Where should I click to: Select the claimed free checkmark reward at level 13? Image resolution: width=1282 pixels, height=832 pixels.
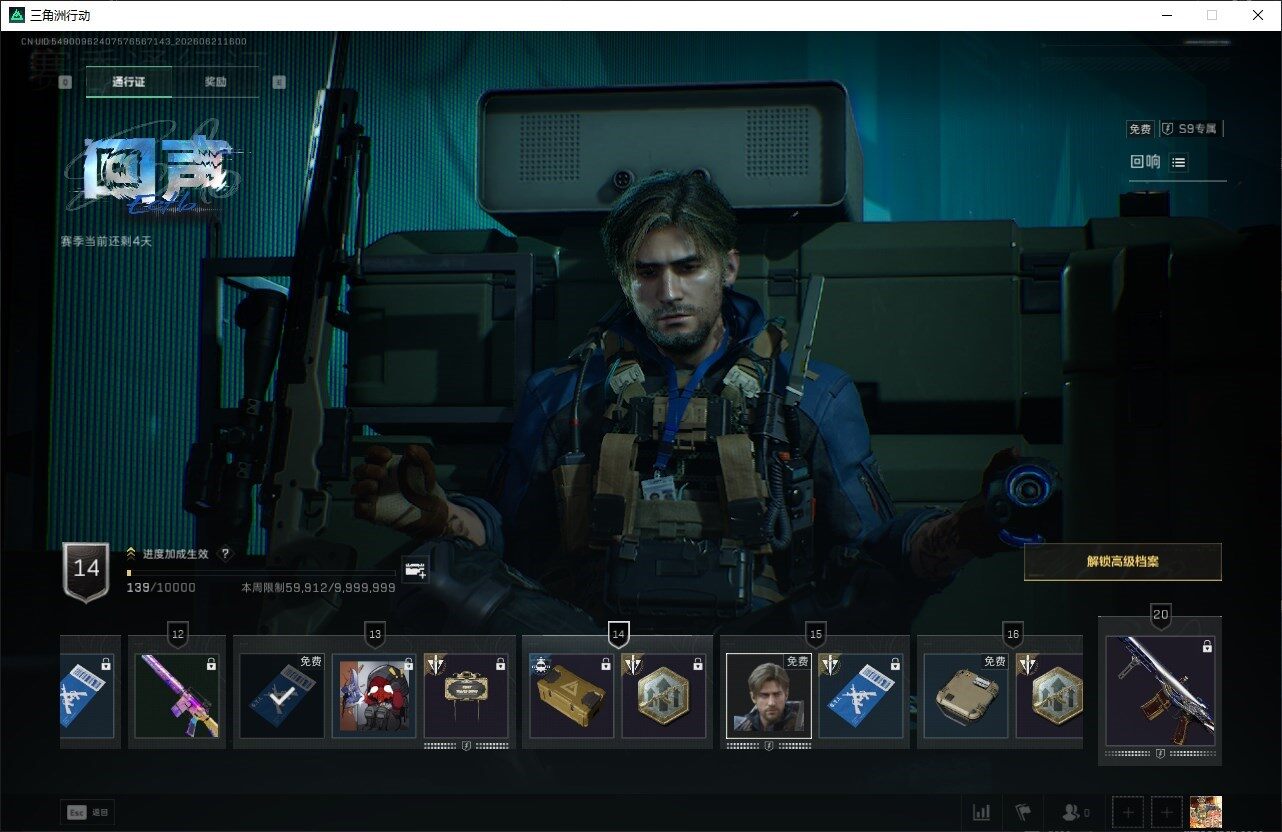(282, 695)
